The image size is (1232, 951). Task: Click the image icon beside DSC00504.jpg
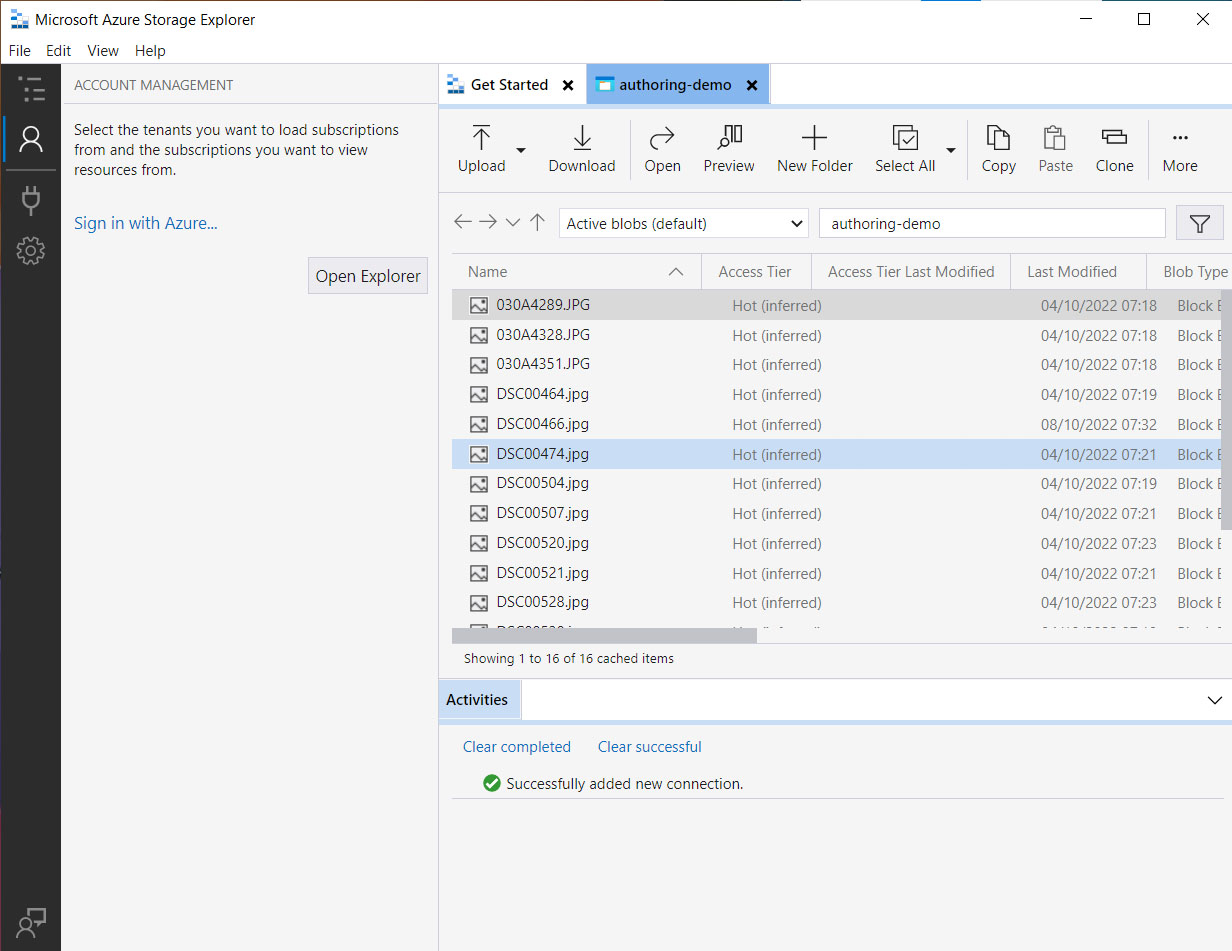pyautogui.click(x=479, y=484)
